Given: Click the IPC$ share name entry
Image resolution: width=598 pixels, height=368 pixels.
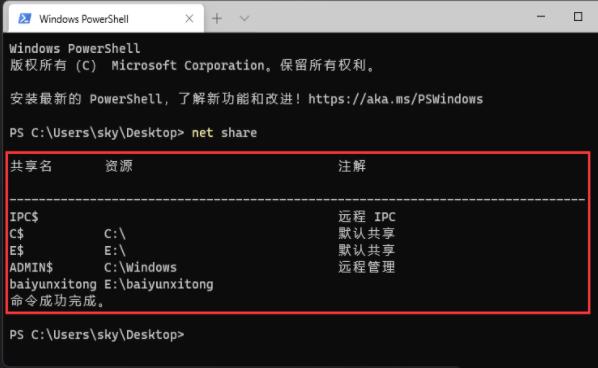Looking at the screenshot, I should [24, 217].
